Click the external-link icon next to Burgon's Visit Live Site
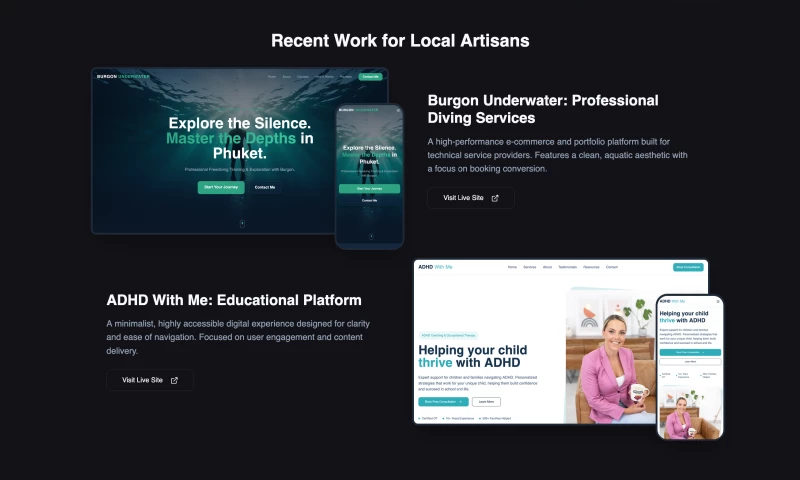 [495, 198]
